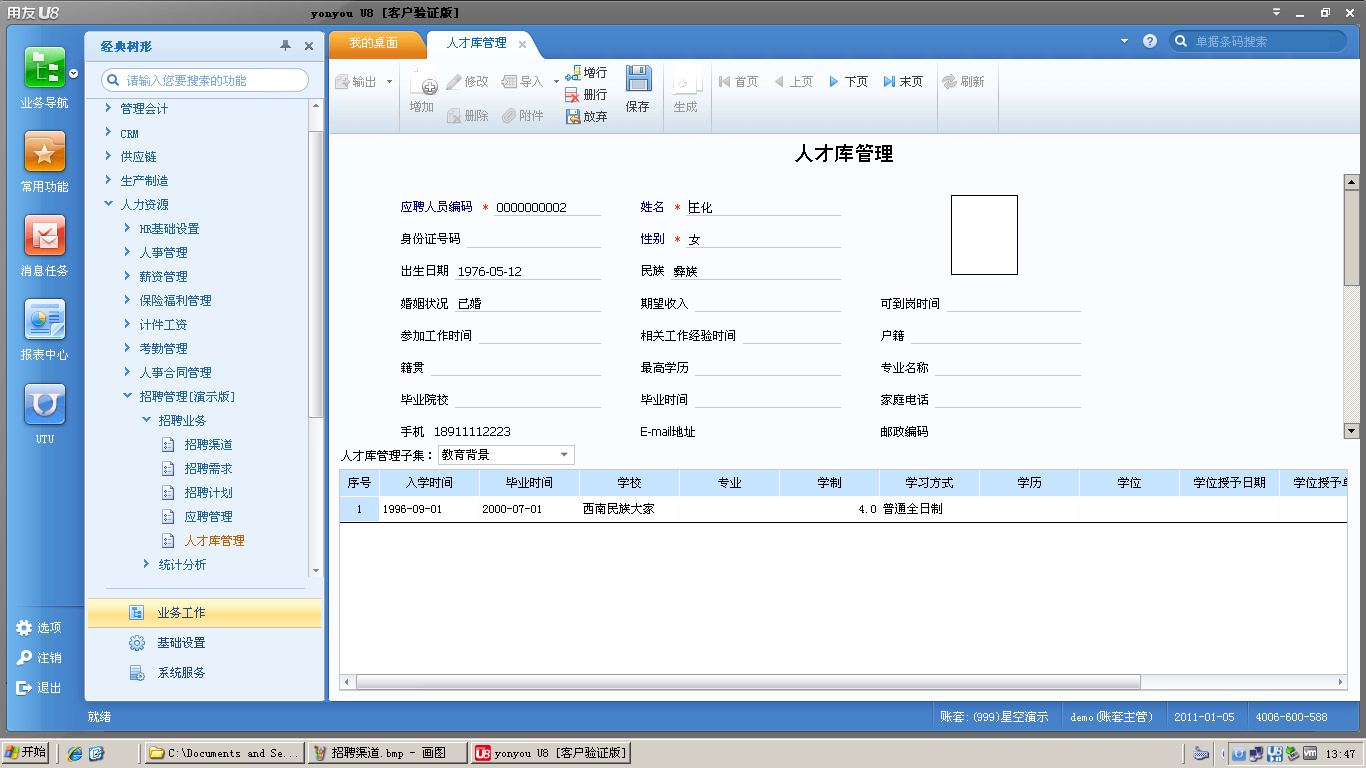Select the 人才库管理 tab

click(x=476, y=44)
